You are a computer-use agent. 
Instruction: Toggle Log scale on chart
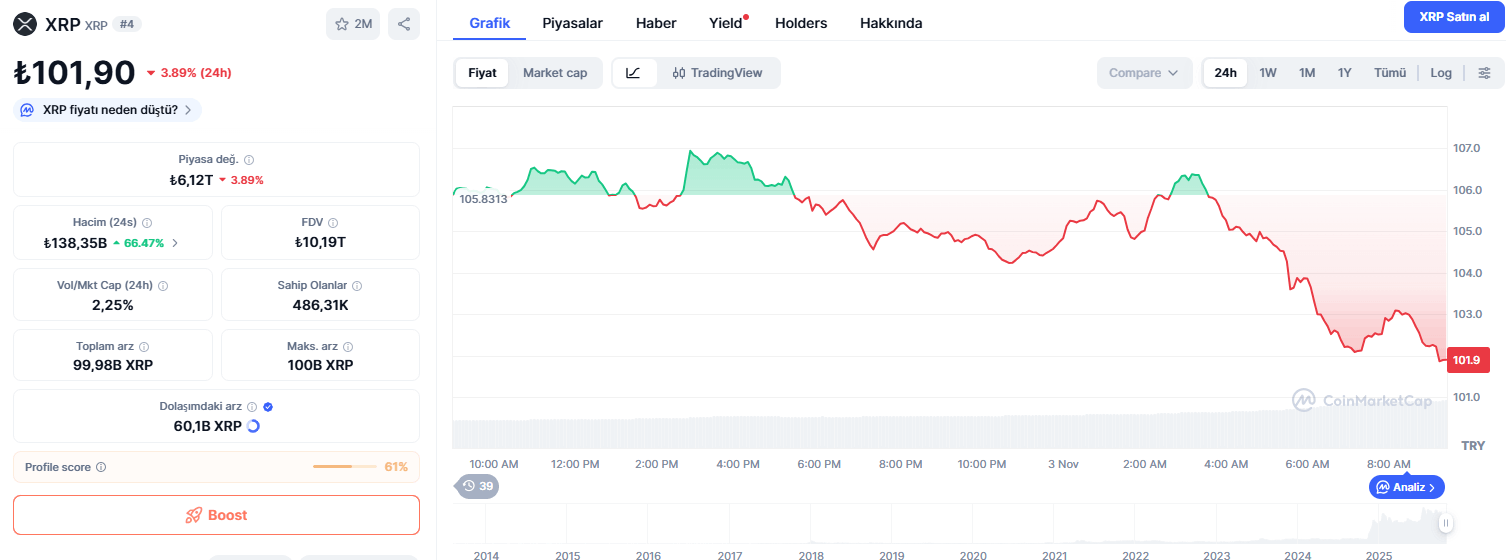point(1441,73)
